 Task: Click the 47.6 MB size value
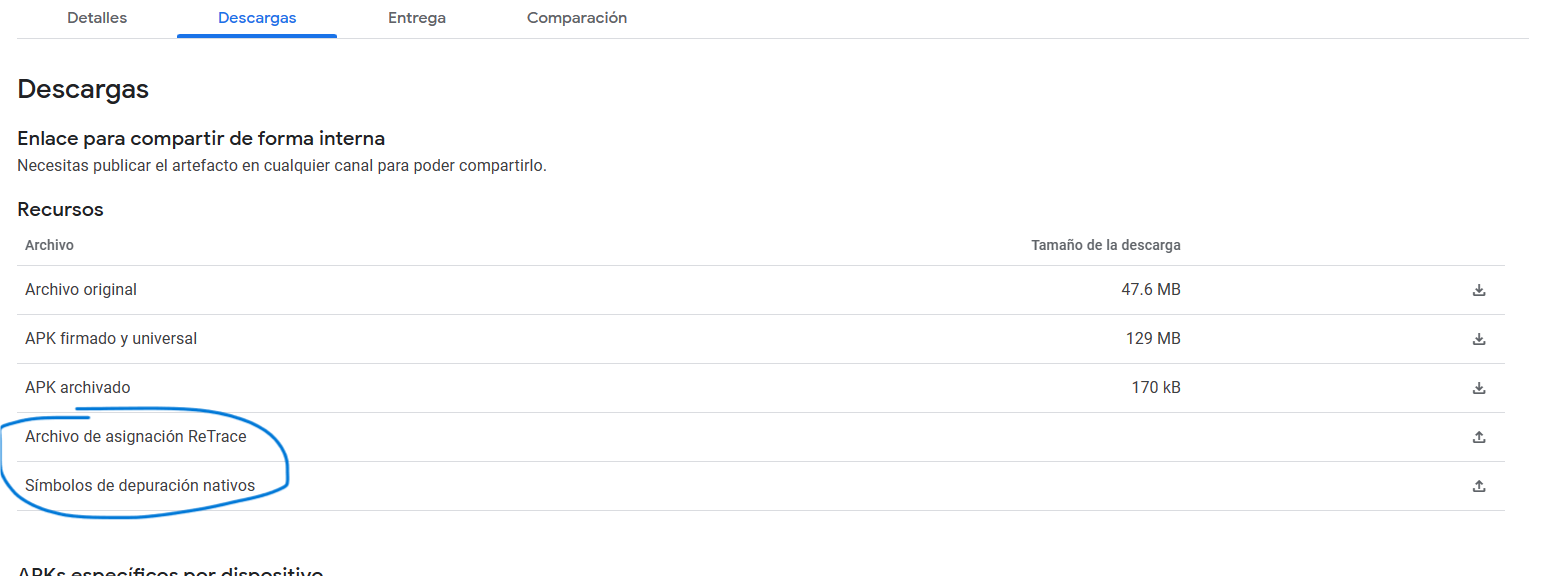1151,289
